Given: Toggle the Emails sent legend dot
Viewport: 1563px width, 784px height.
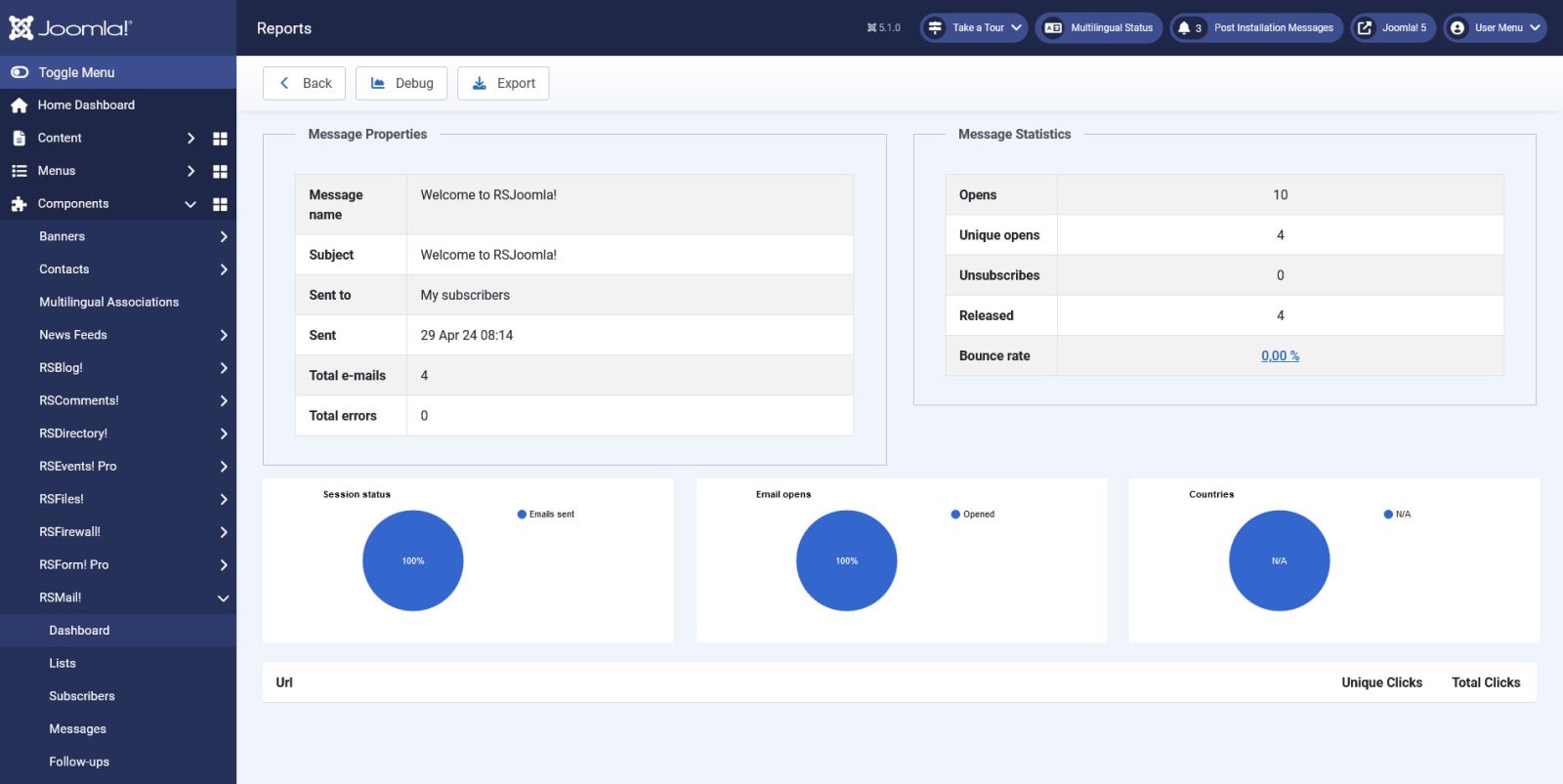Looking at the screenshot, I should tap(522, 515).
